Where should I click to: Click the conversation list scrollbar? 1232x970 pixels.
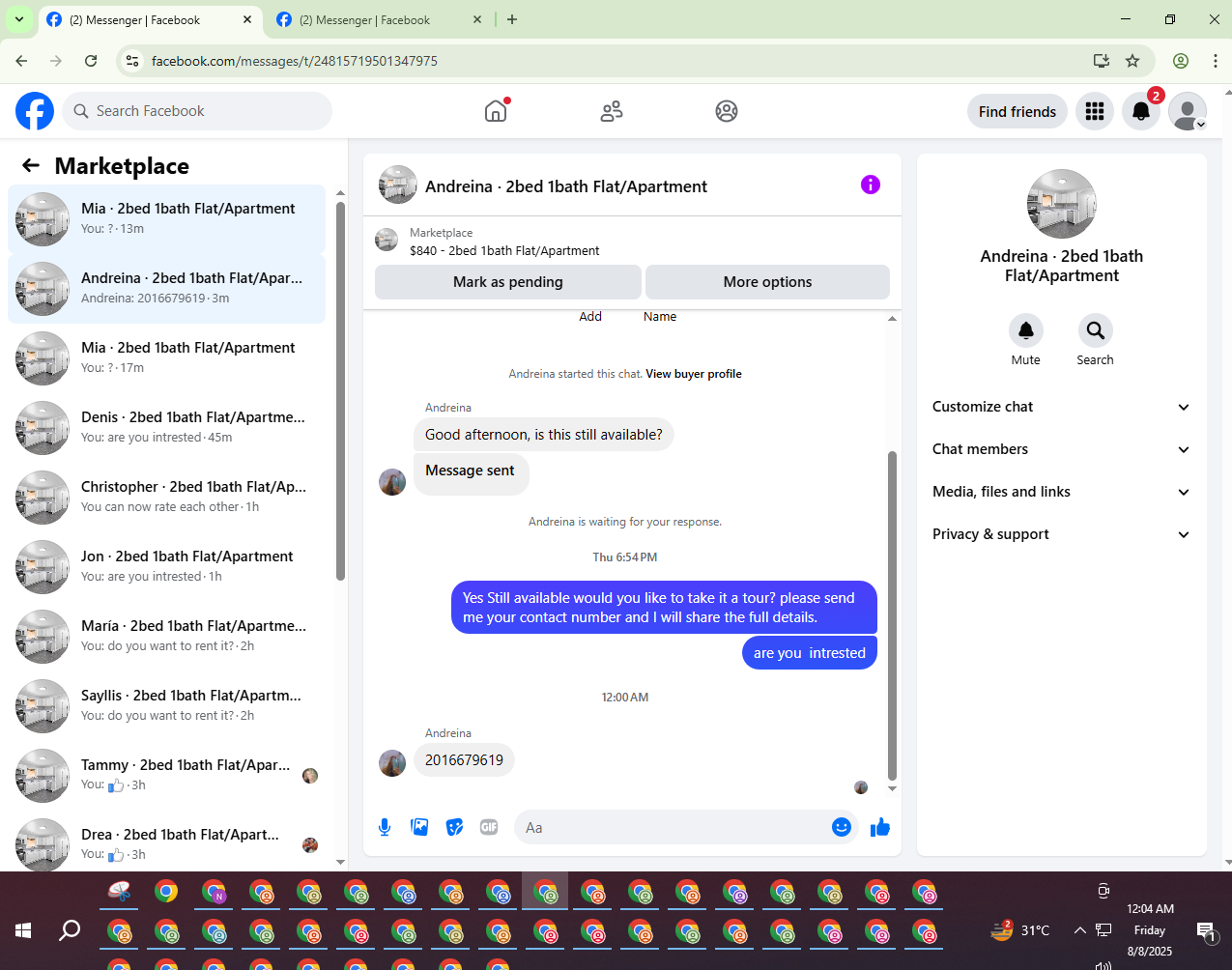340,390
